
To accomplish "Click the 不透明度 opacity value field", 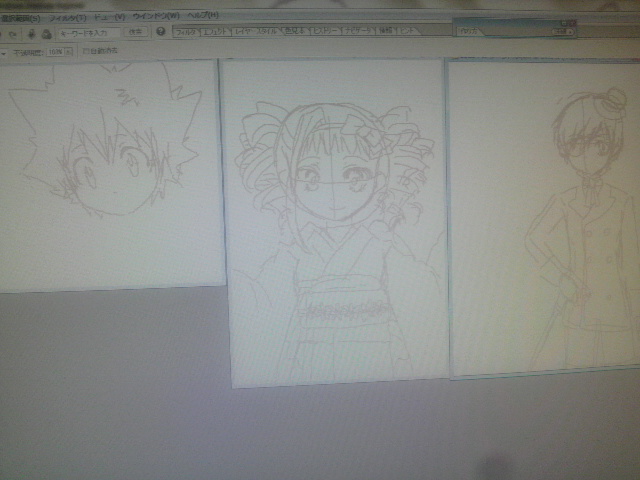I will pos(55,52).
